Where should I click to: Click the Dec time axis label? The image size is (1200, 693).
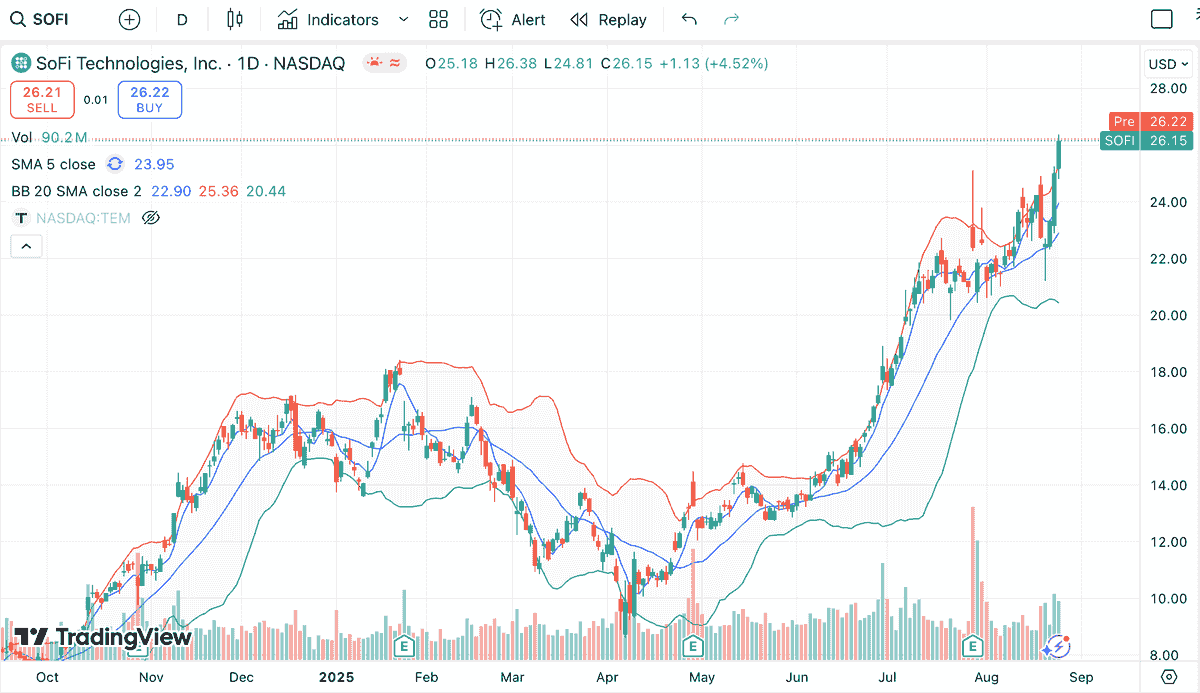[x=241, y=677]
